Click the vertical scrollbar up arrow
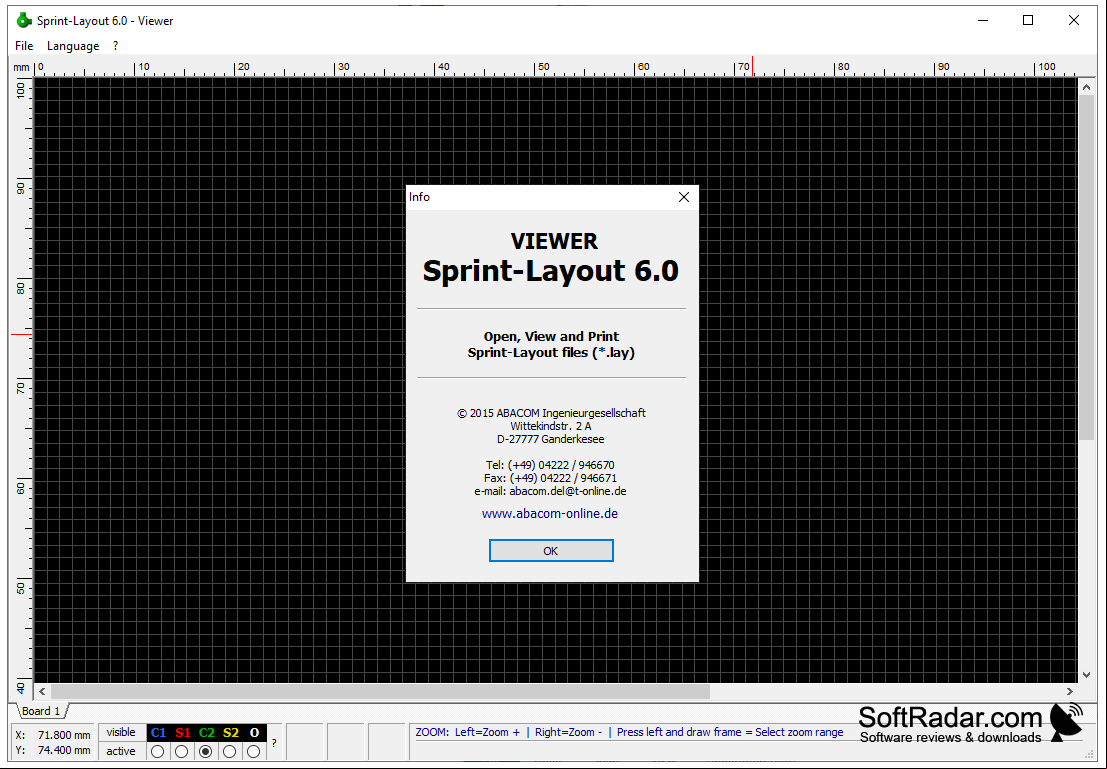This screenshot has width=1107, height=769. coord(1086,87)
